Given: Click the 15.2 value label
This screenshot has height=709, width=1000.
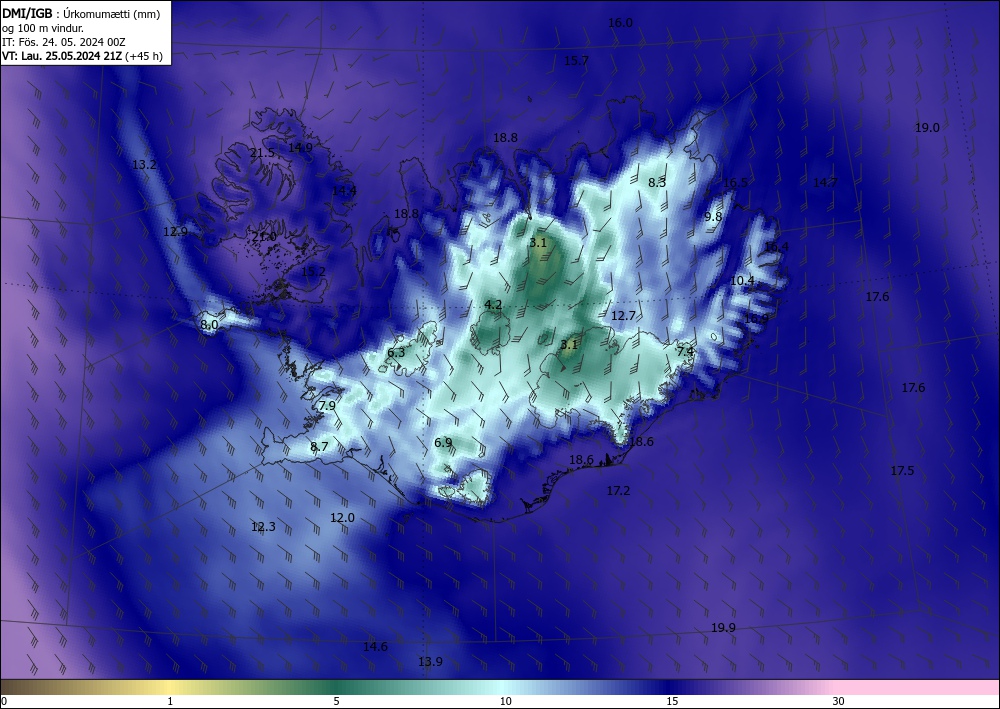Looking at the screenshot, I should pyautogui.click(x=313, y=272).
